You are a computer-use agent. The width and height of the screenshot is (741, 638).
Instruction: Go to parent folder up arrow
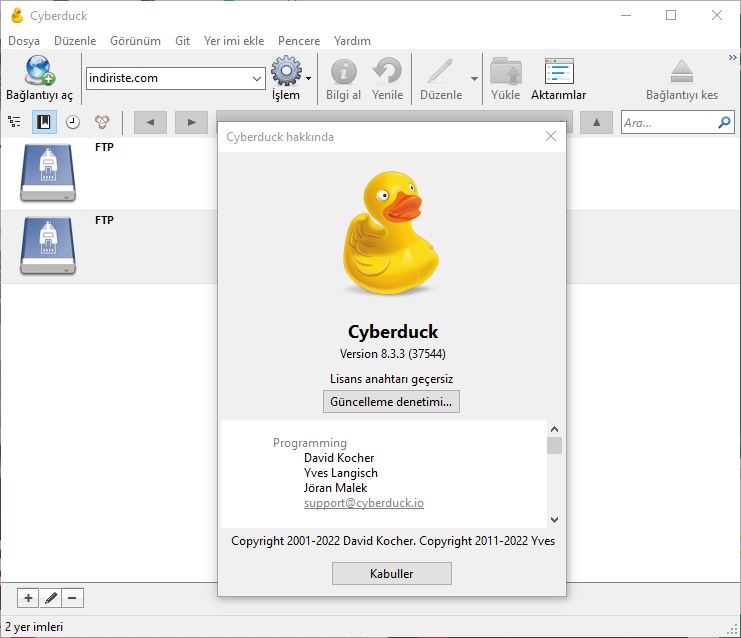596,122
